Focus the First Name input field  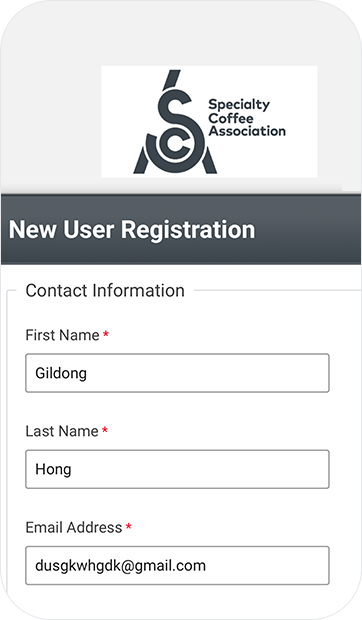coord(177,373)
